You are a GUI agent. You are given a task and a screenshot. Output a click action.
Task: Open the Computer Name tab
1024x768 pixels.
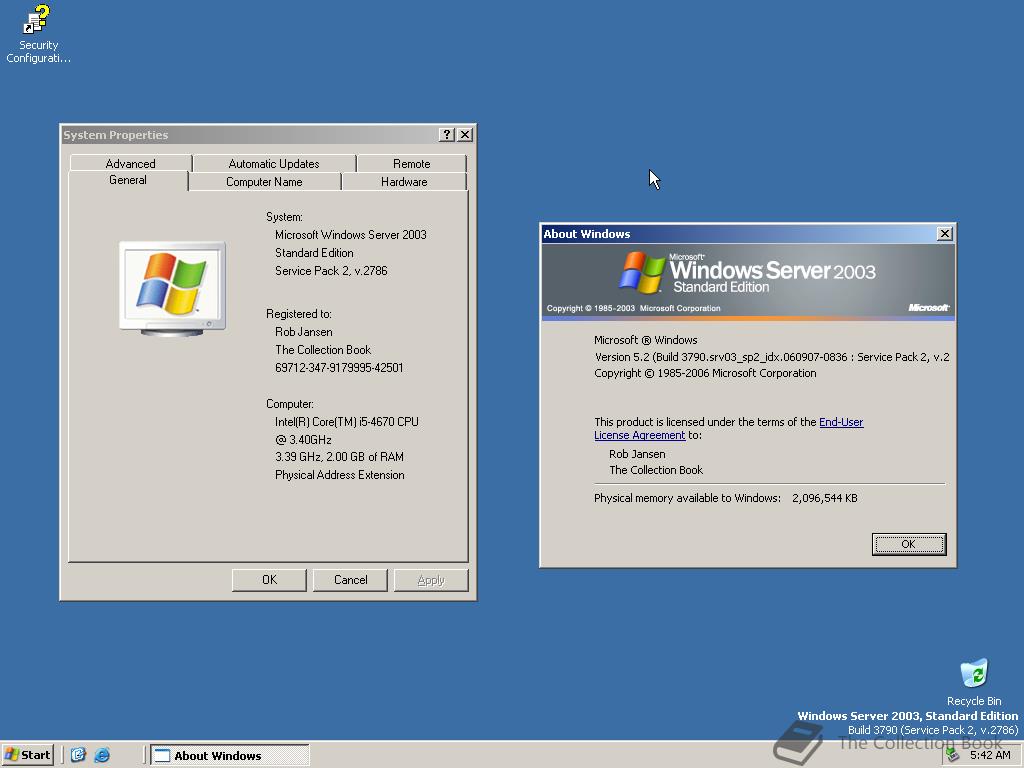click(x=264, y=182)
